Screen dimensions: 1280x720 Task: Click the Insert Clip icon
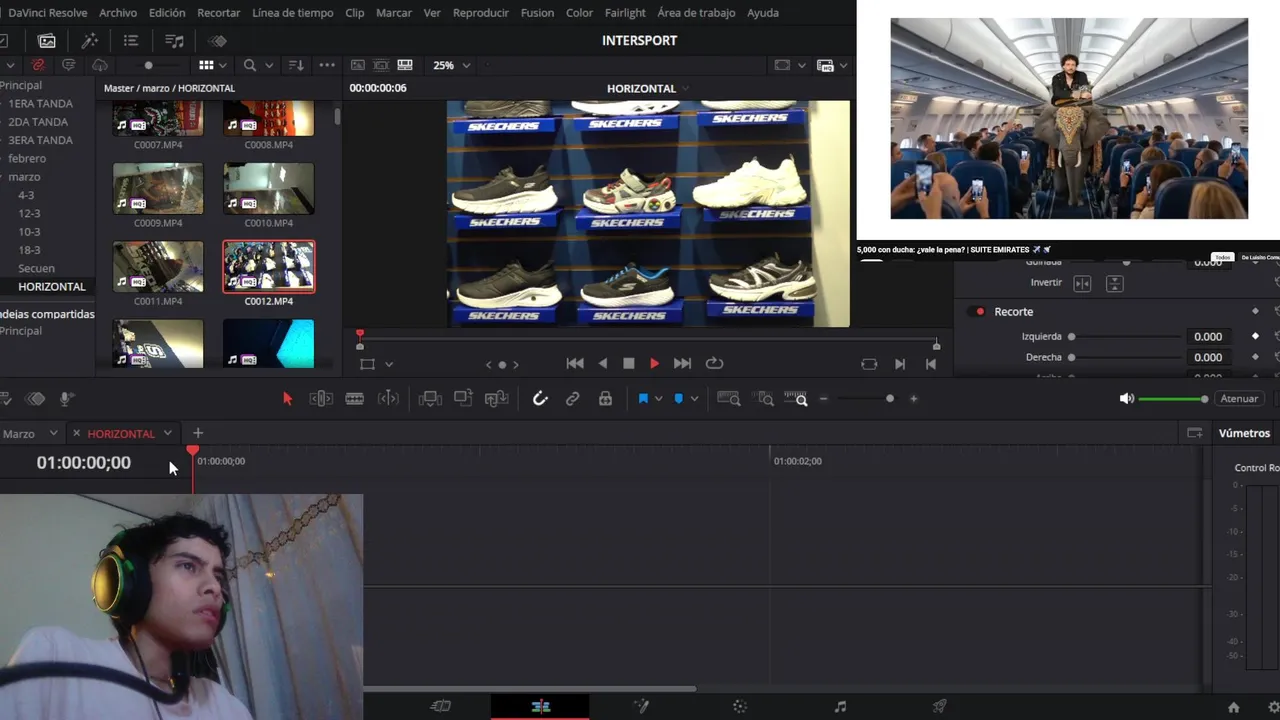point(430,398)
